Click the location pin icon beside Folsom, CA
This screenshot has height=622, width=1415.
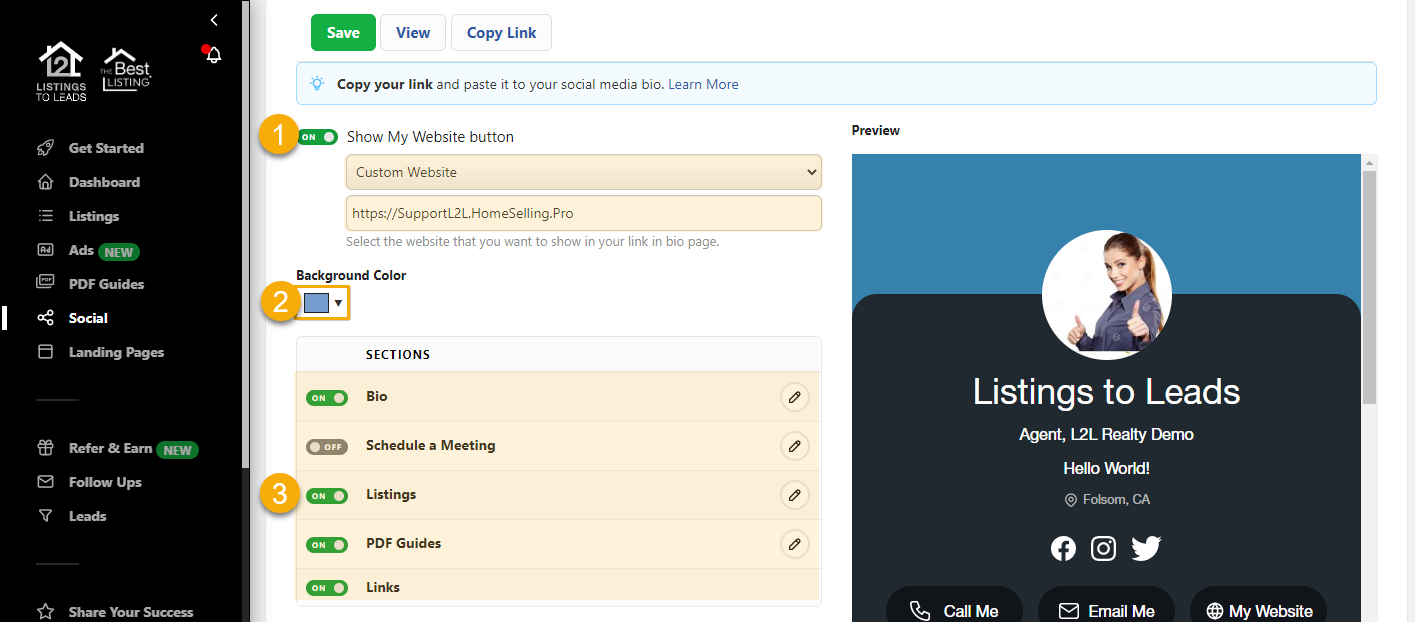(x=1070, y=500)
